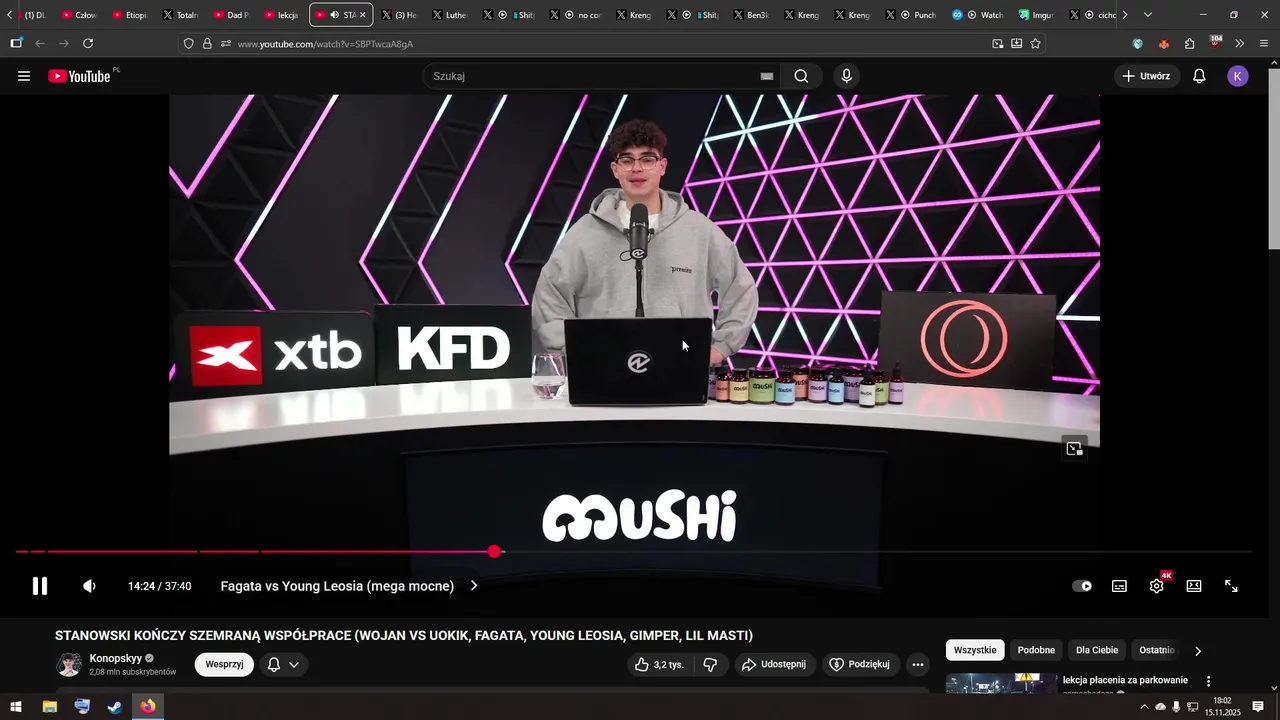The width and height of the screenshot is (1280, 720).
Task: Switch to the 'Luther' X tab
Action: (x=450, y=15)
